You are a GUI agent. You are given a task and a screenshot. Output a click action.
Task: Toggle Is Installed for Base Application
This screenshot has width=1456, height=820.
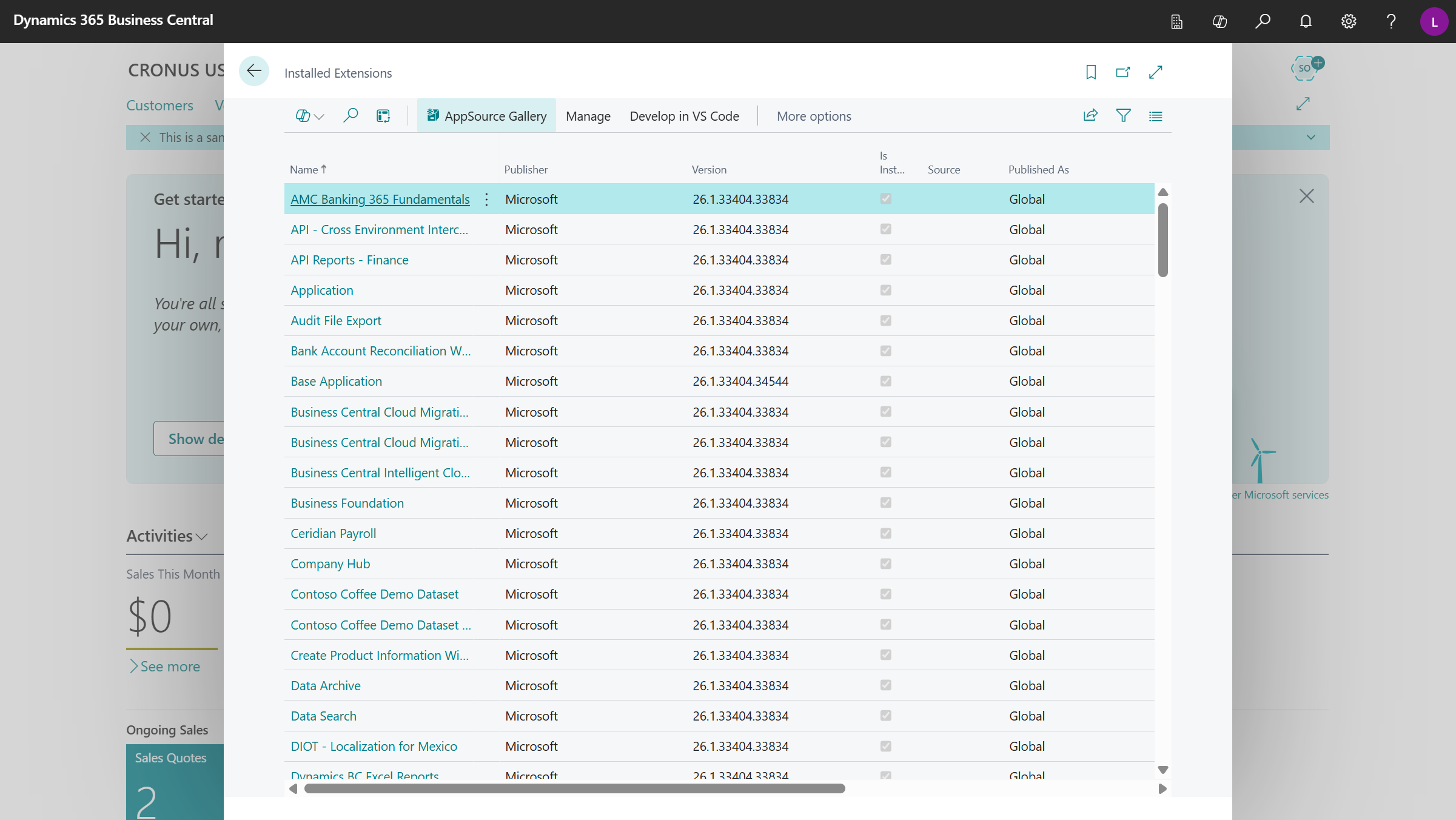886,381
